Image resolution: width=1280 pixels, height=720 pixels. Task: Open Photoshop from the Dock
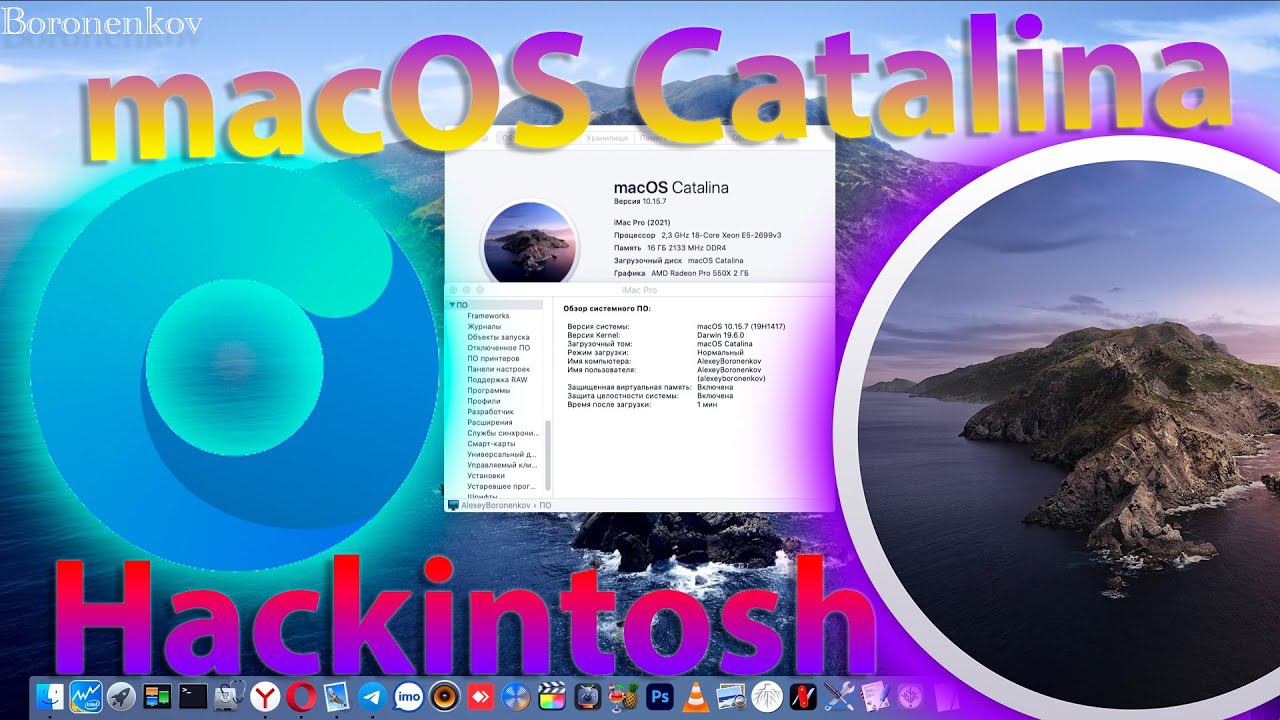click(x=660, y=697)
